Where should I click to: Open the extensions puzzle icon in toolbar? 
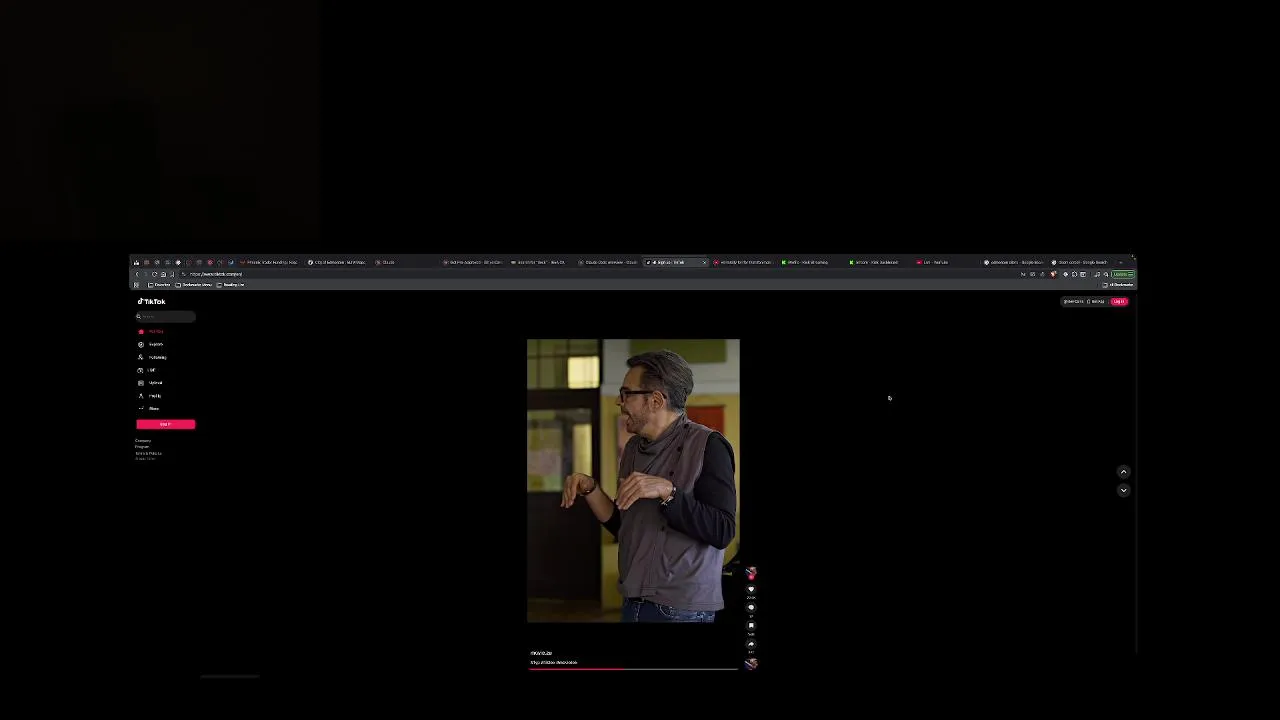click(x=1074, y=274)
